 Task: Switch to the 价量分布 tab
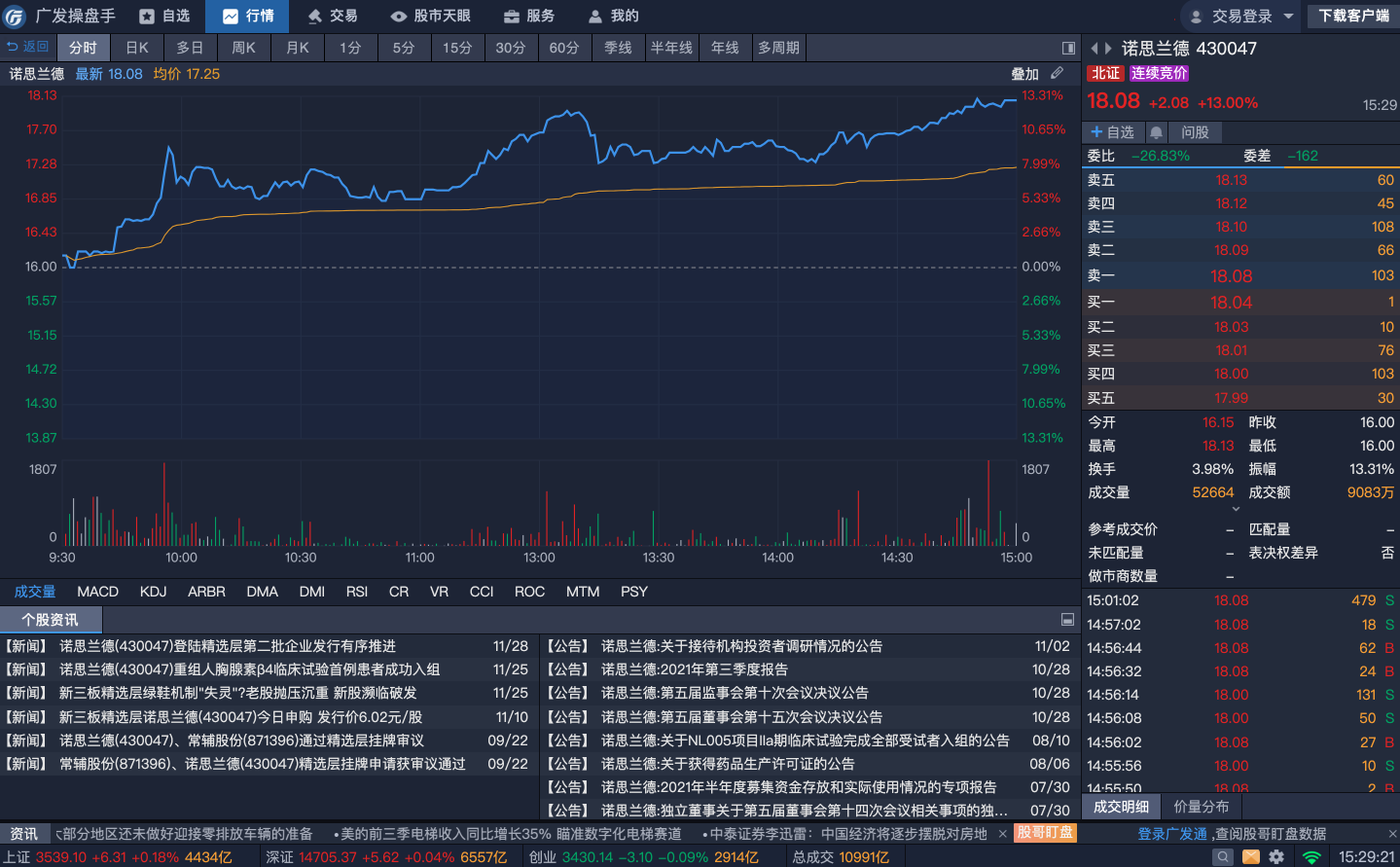pyautogui.click(x=1202, y=807)
